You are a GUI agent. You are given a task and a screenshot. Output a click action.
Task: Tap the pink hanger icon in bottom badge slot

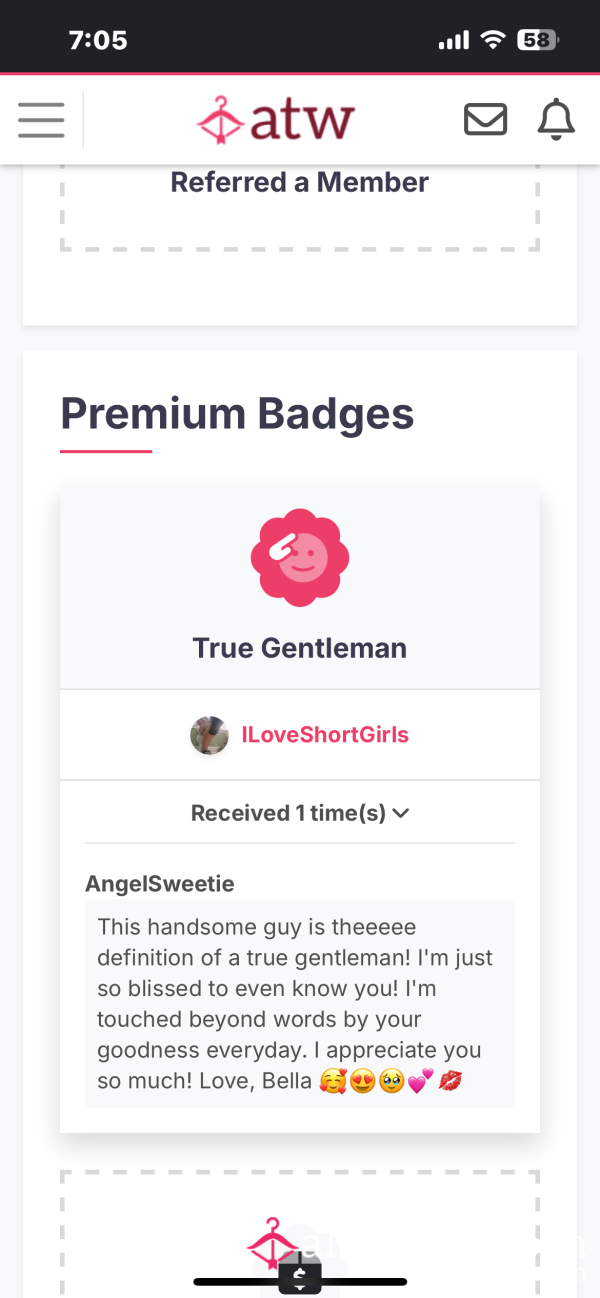pyautogui.click(x=274, y=1243)
